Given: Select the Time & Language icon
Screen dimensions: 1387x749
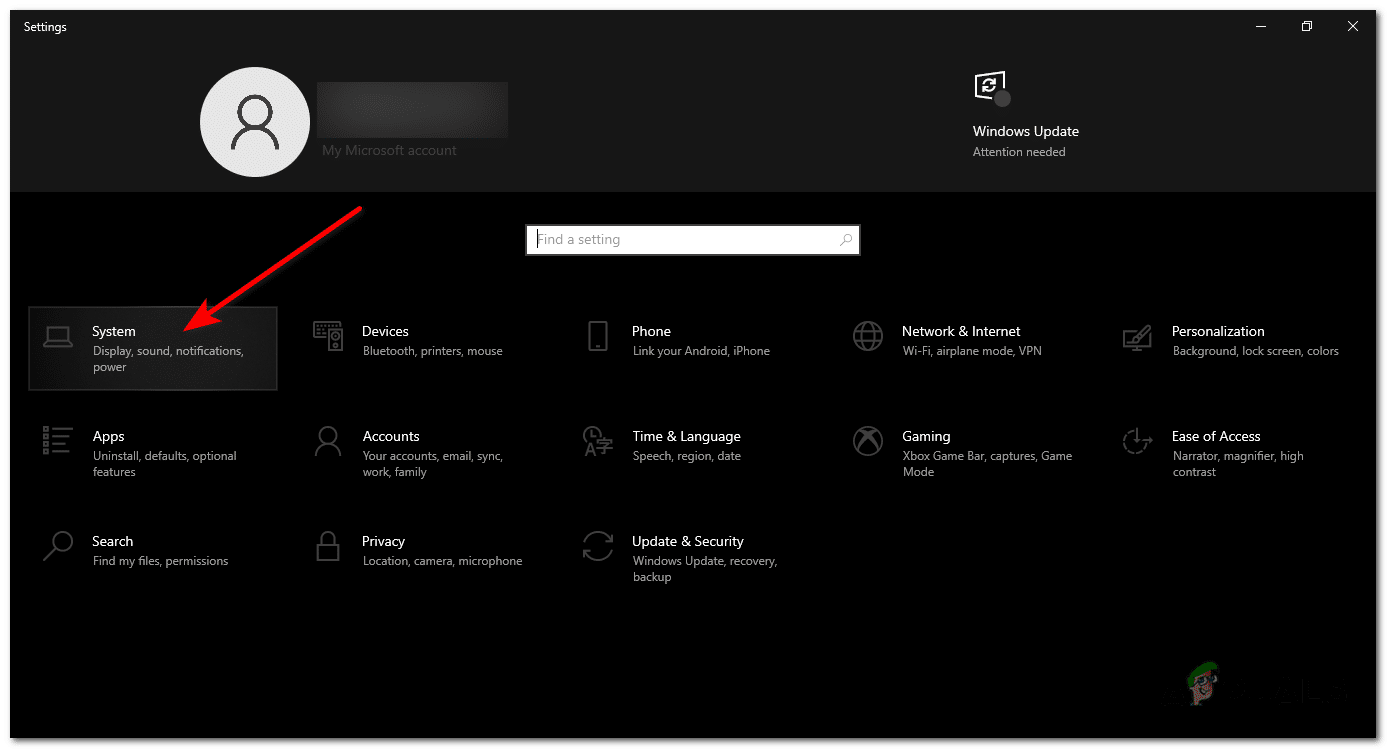Looking at the screenshot, I should pyautogui.click(x=597, y=443).
